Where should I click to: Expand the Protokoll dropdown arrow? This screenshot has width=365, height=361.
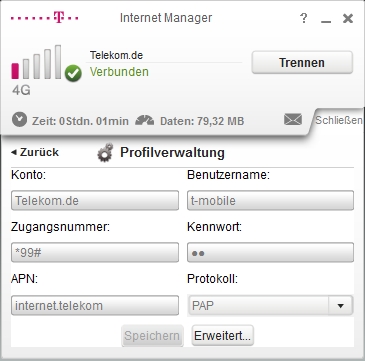click(x=340, y=306)
